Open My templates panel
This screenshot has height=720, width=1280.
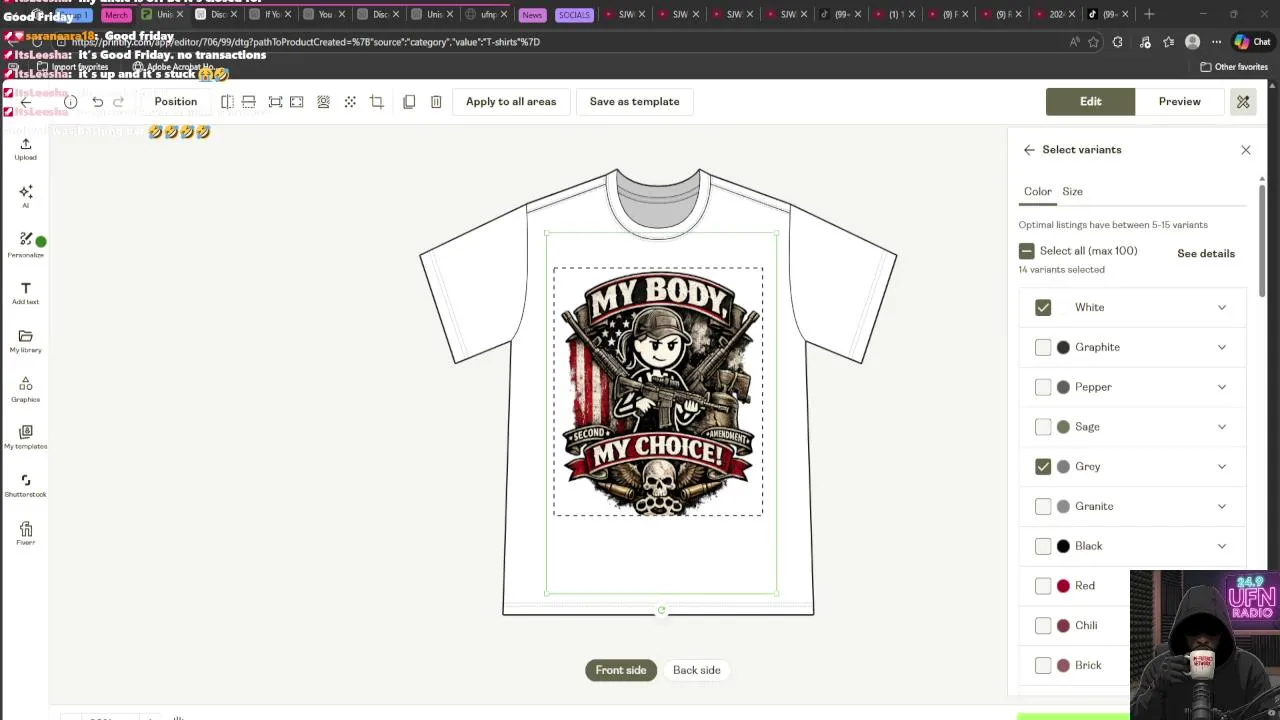click(x=25, y=438)
